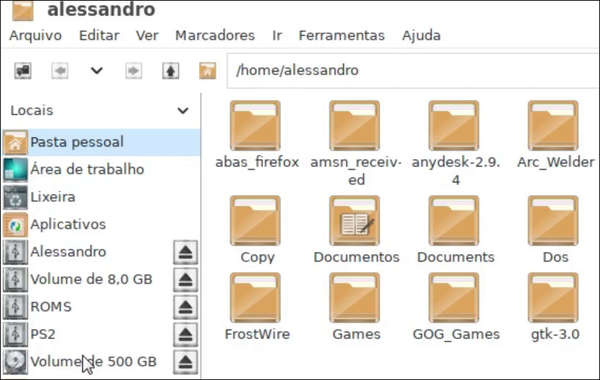
Task: Click the /home/alessandro path field
Action: coord(413,71)
